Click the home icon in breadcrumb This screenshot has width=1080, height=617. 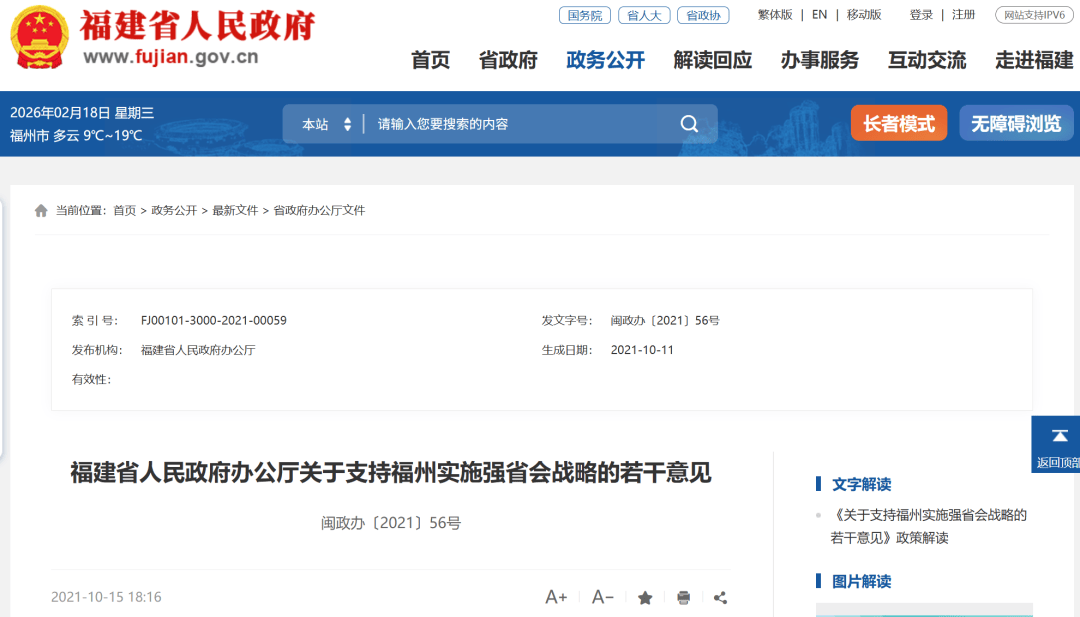coord(41,211)
